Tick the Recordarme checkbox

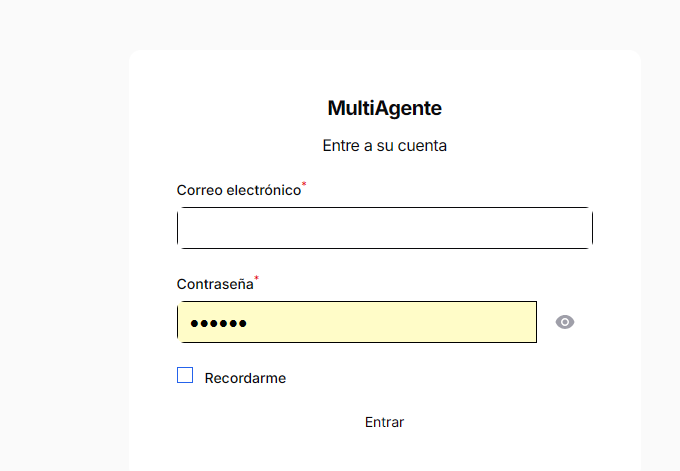click(x=185, y=376)
